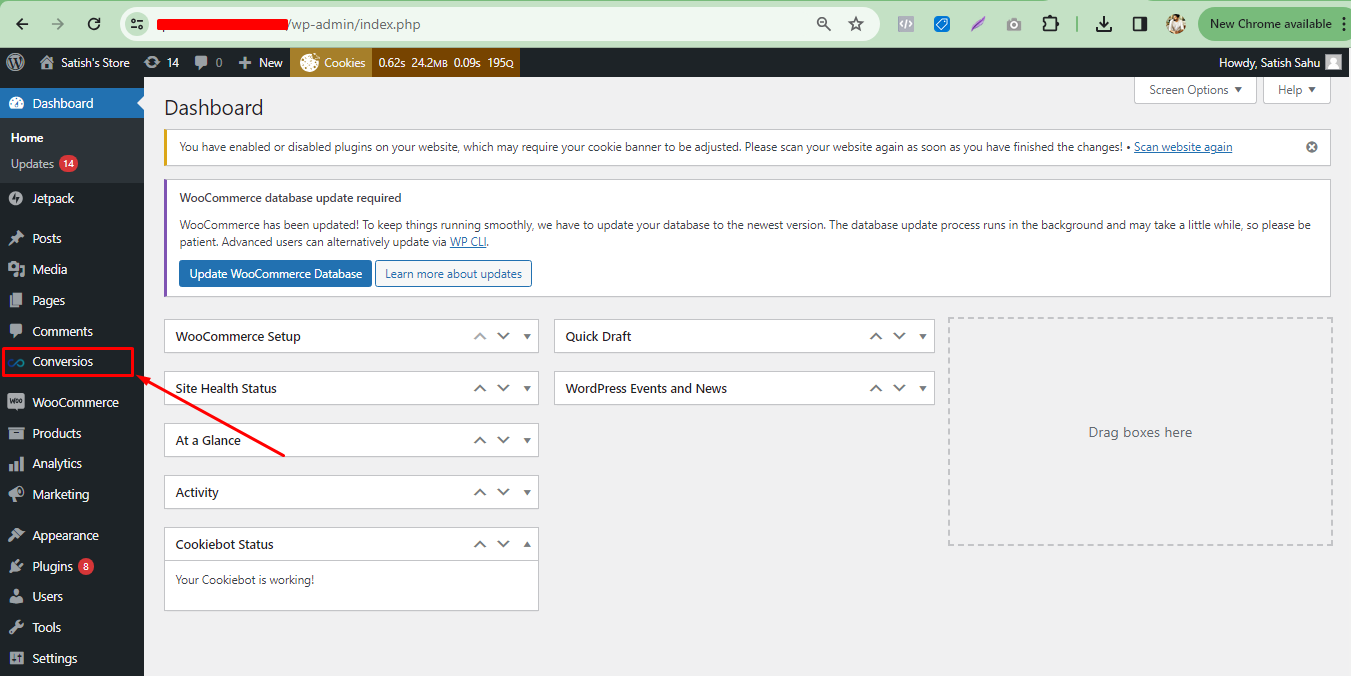Open Posts in the sidebar
The width and height of the screenshot is (1351, 676).
[72, 238]
